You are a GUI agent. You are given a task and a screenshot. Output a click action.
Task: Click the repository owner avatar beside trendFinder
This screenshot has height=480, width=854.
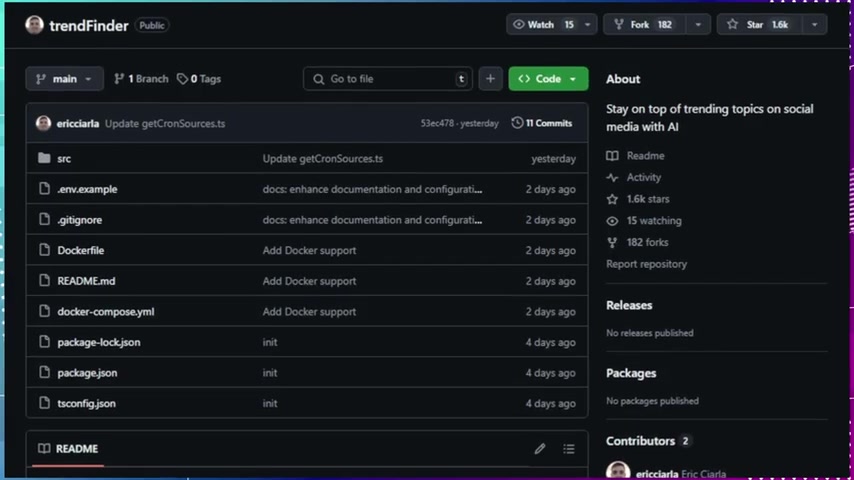pos(34,25)
